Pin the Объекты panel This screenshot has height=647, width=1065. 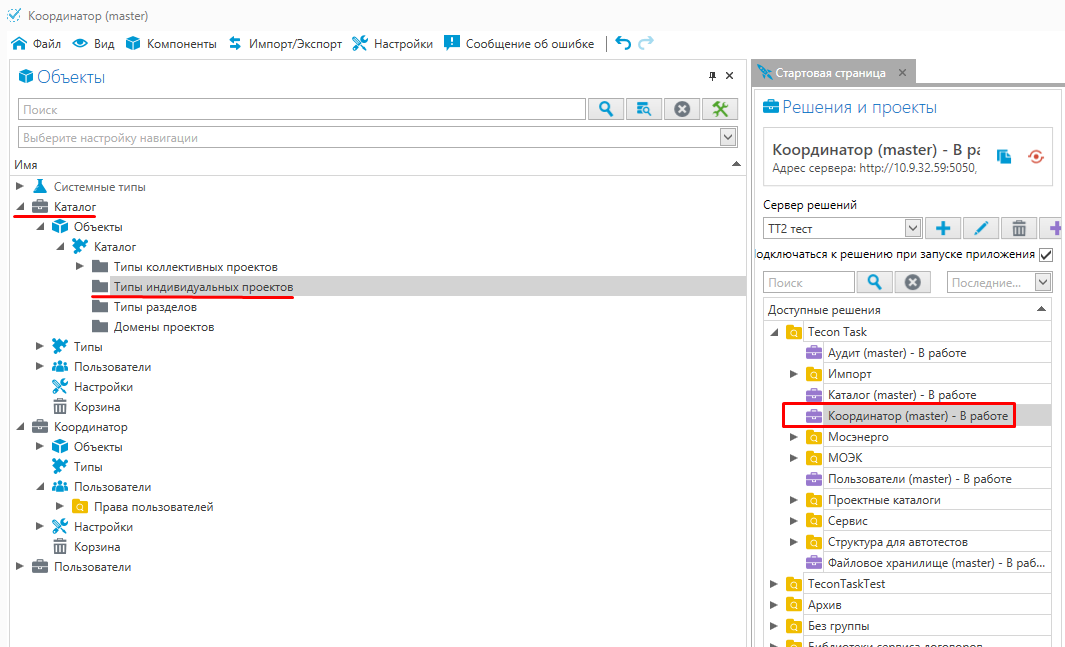pos(713,76)
